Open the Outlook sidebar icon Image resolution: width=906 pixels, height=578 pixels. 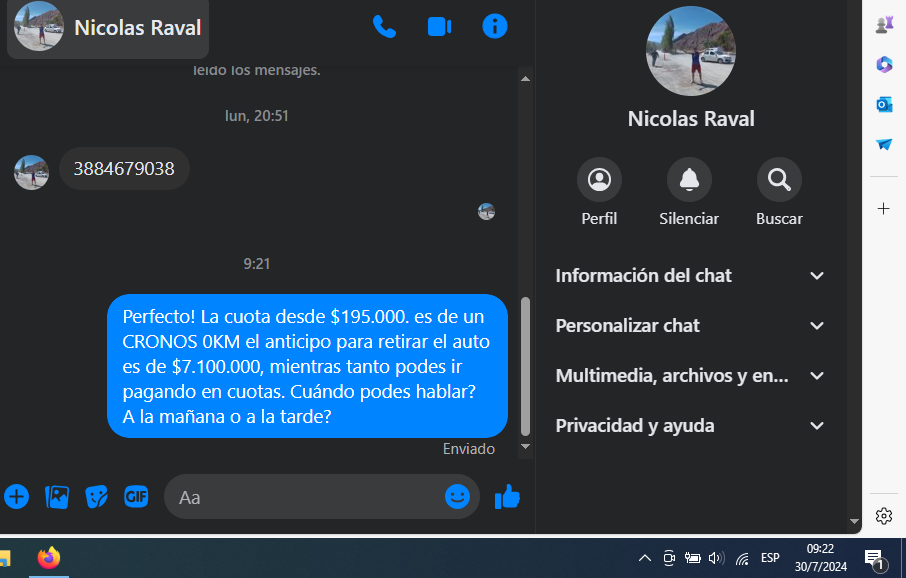[x=884, y=105]
